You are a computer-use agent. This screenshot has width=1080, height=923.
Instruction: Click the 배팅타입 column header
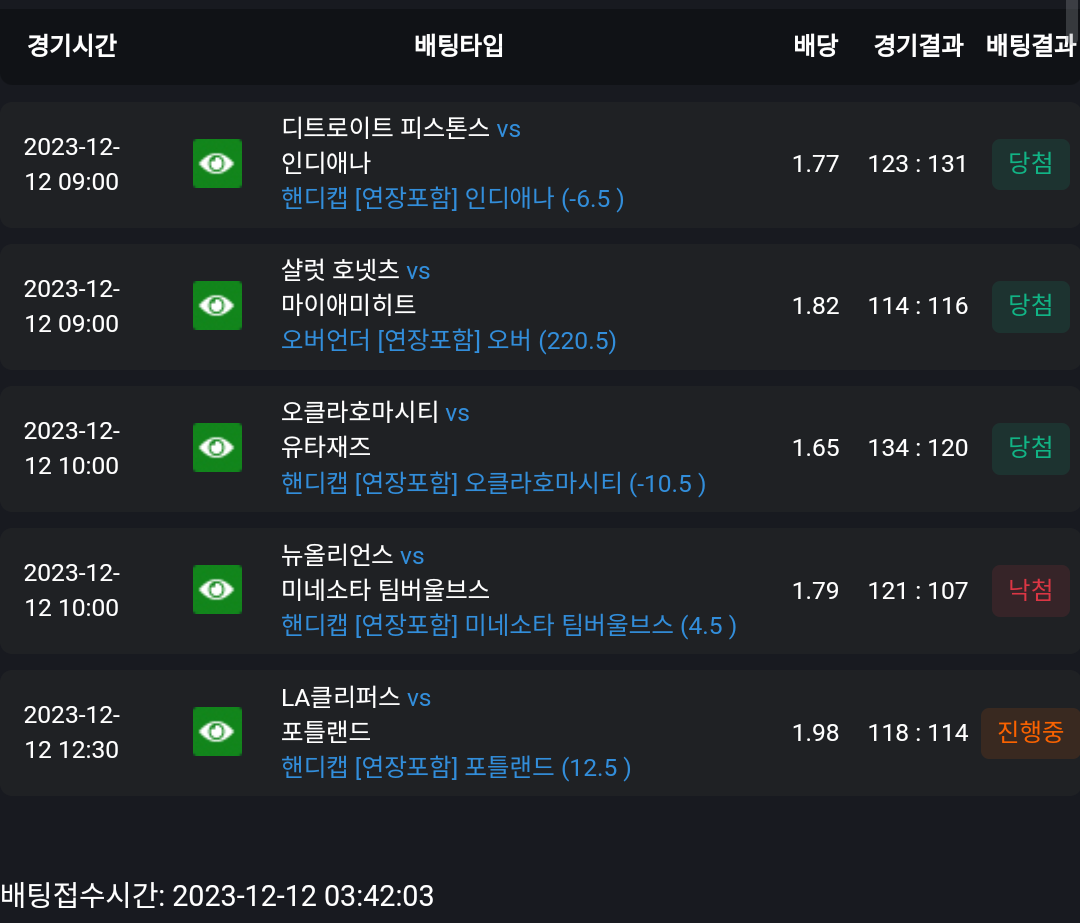[459, 45]
